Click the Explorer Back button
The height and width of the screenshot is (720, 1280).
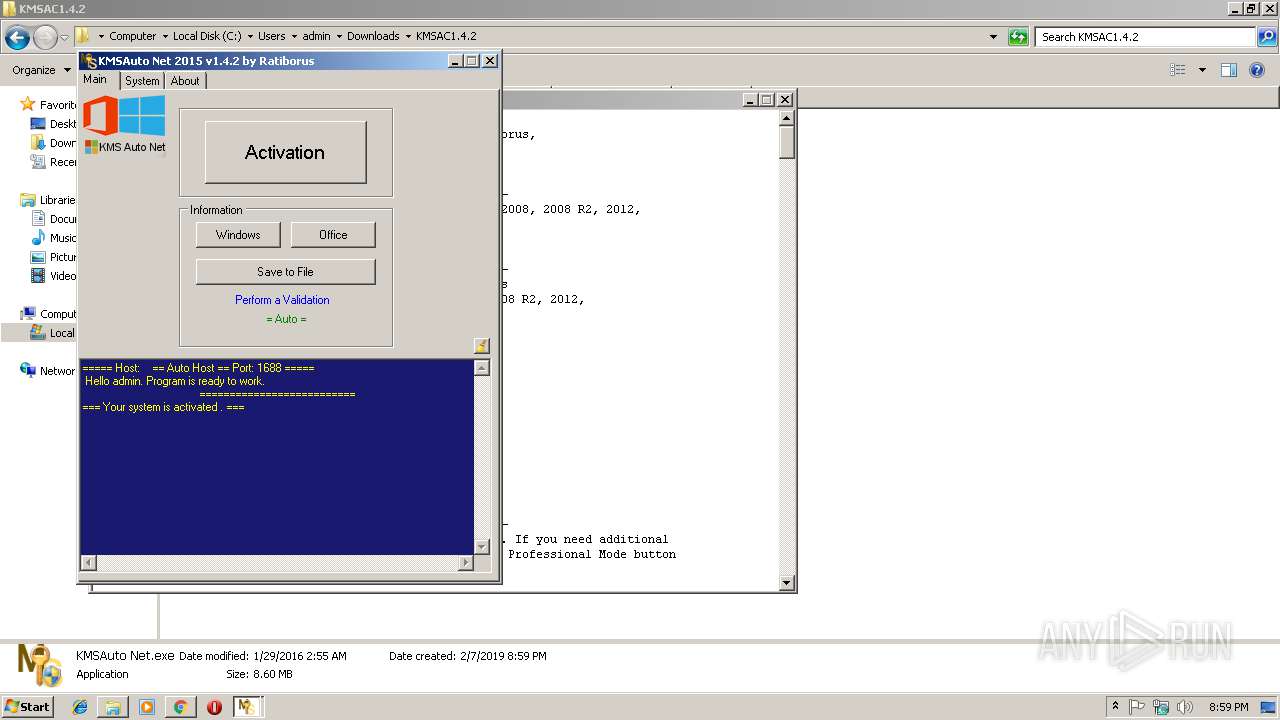pyautogui.click(x=17, y=38)
